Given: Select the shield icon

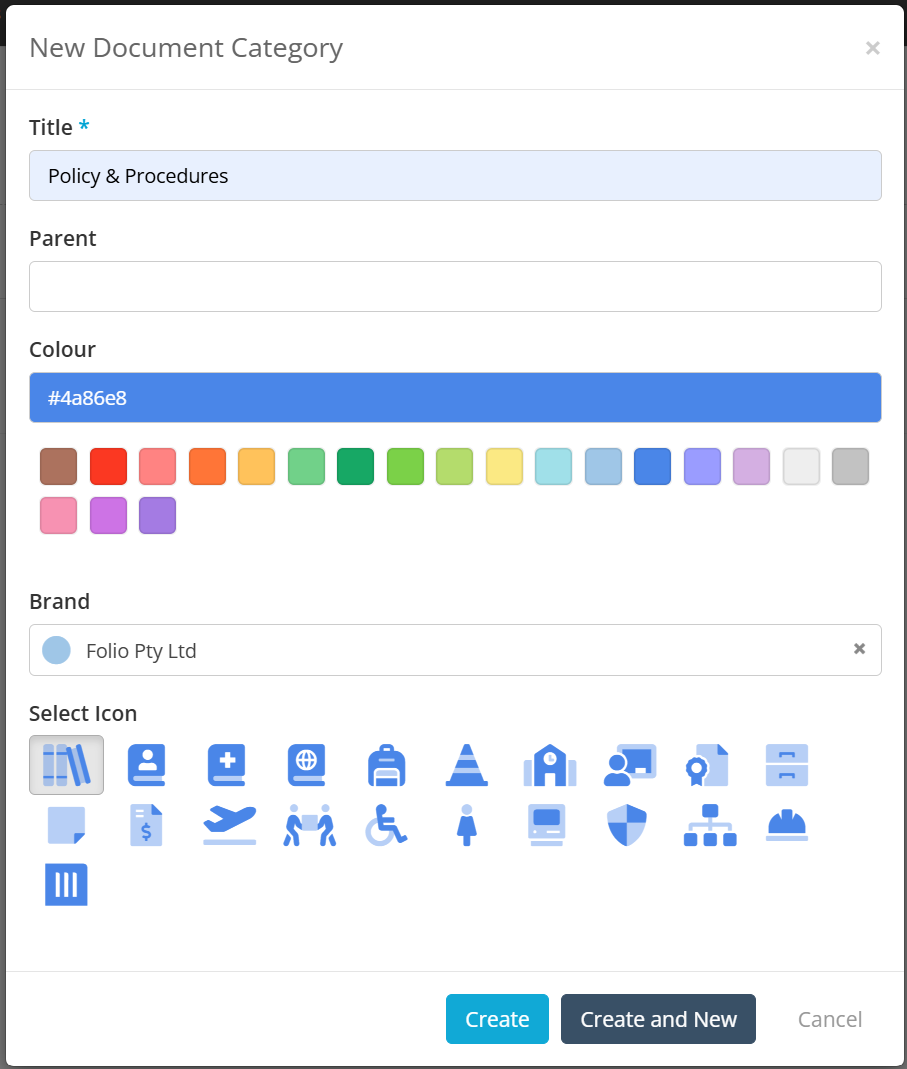Looking at the screenshot, I should coord(627,825).
